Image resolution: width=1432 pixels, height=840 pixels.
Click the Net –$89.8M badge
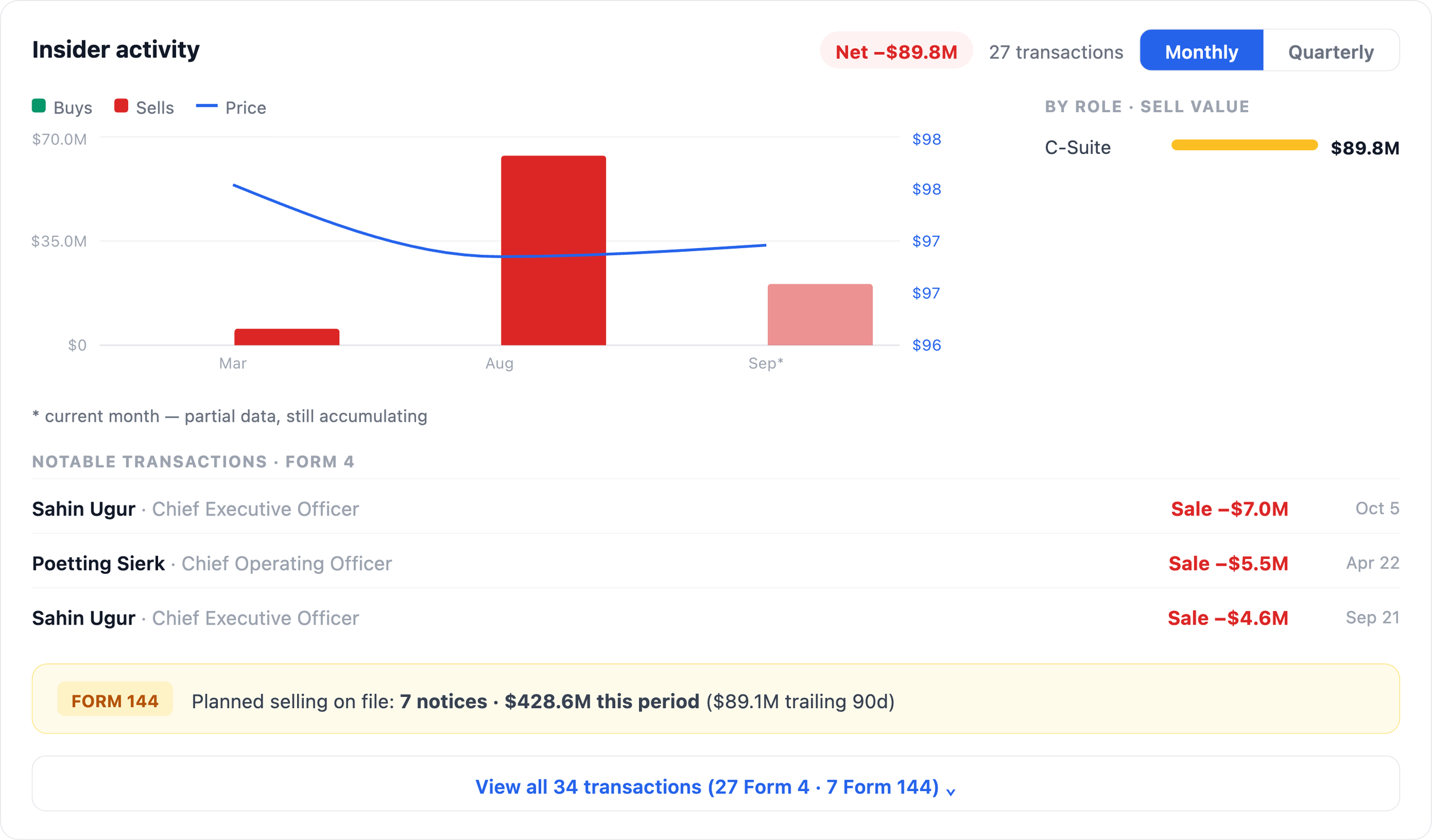[896, 51]
